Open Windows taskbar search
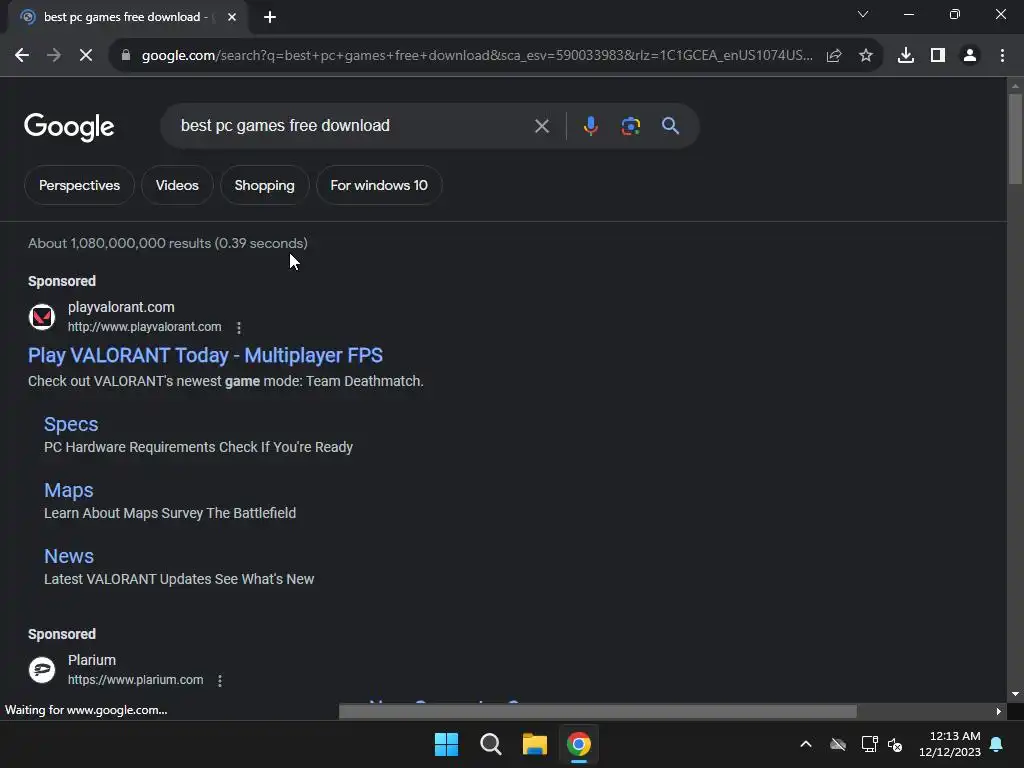1024x768 pixels. (490, 744)
